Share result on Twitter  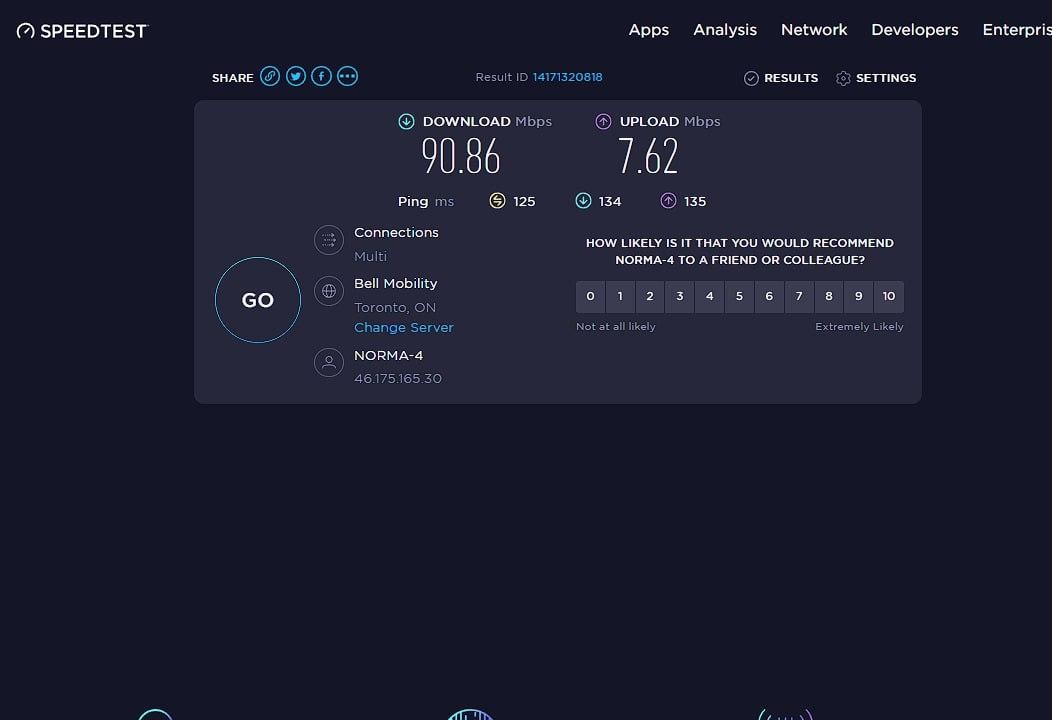pyautogui.click(x=296, y=76)
